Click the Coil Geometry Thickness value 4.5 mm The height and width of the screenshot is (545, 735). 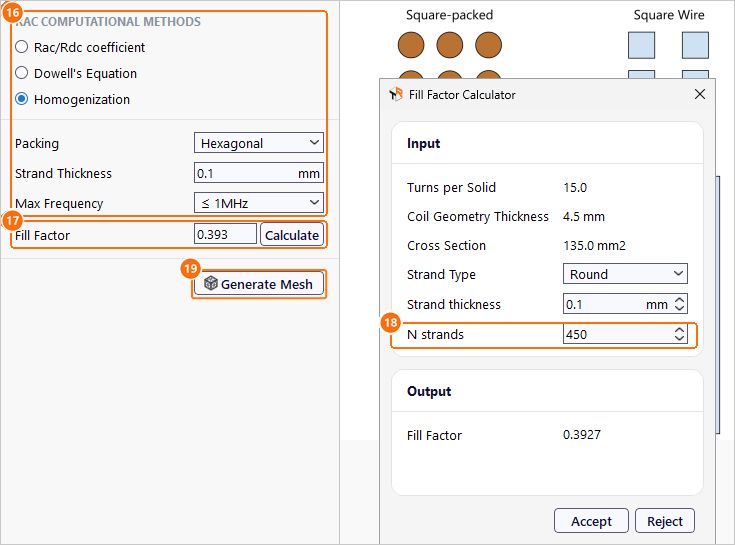[x=584, y=217]
